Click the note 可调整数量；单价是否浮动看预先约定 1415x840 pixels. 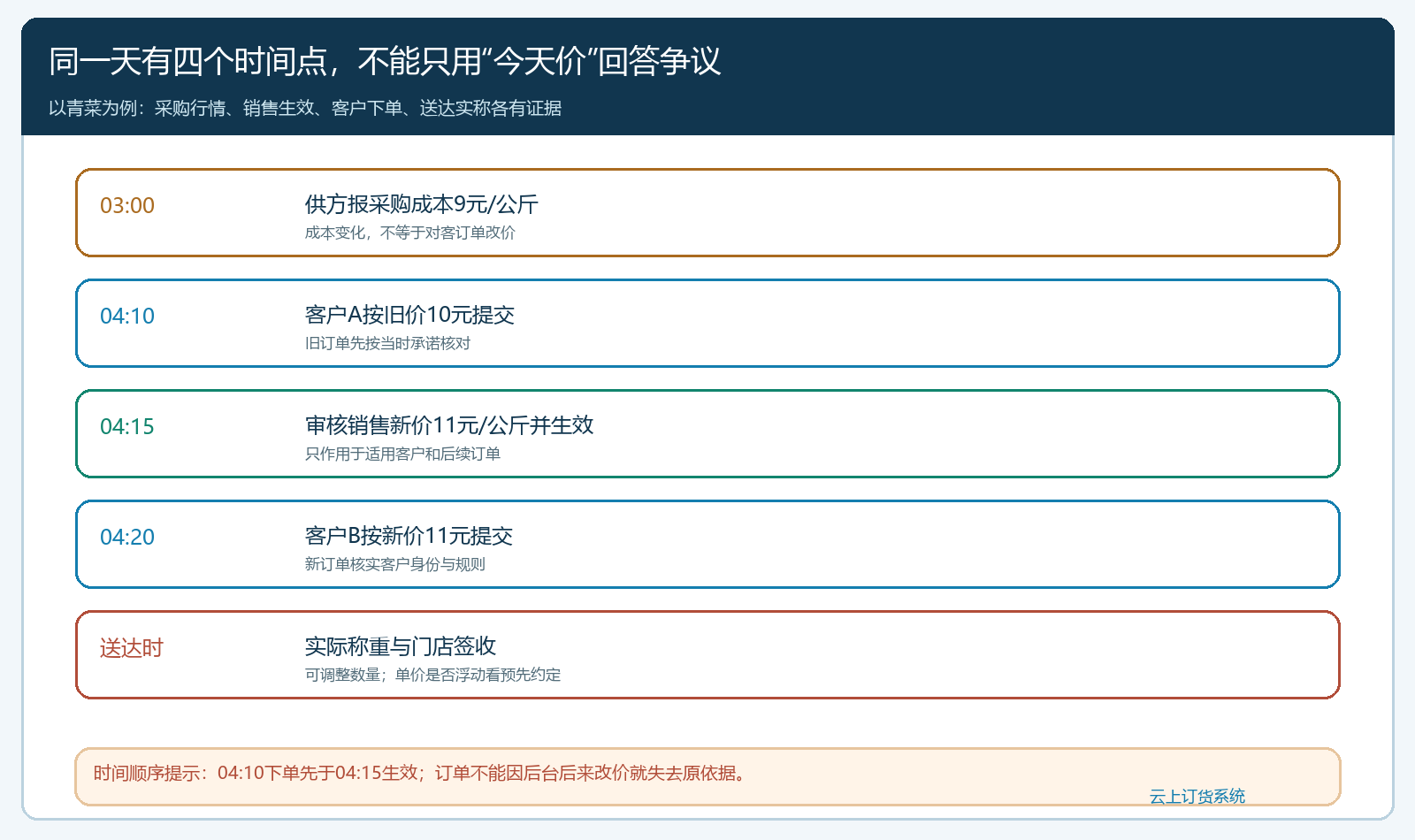click(x=432, y=675)
